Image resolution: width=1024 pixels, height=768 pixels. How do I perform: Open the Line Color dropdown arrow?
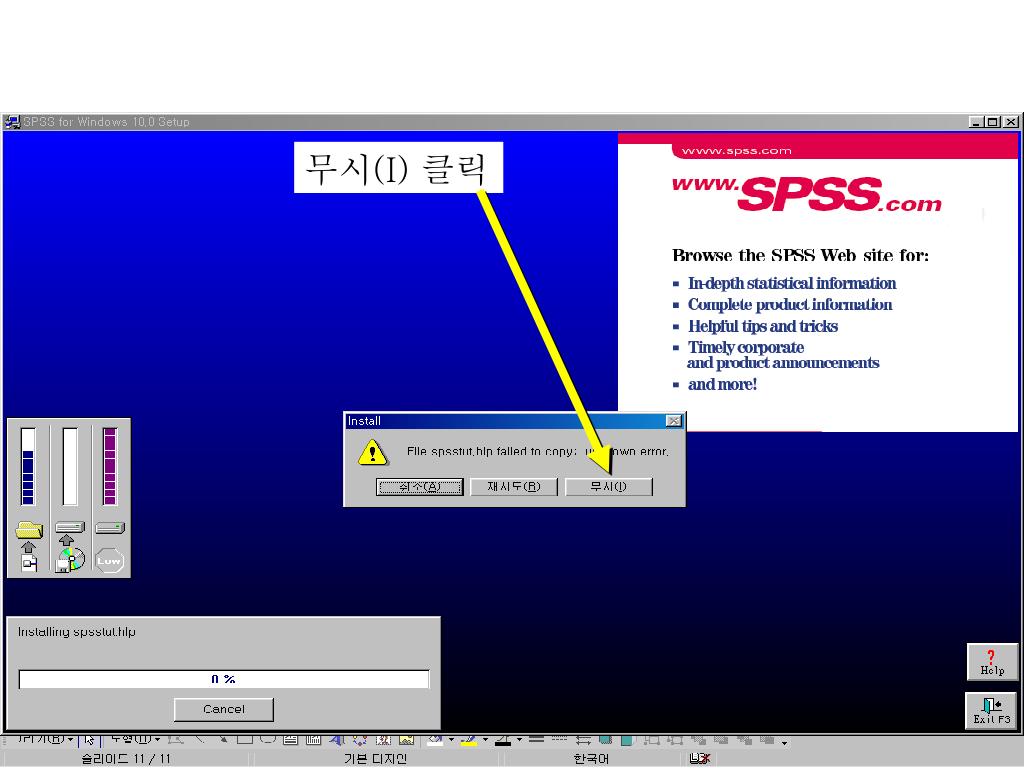point(485,740)
